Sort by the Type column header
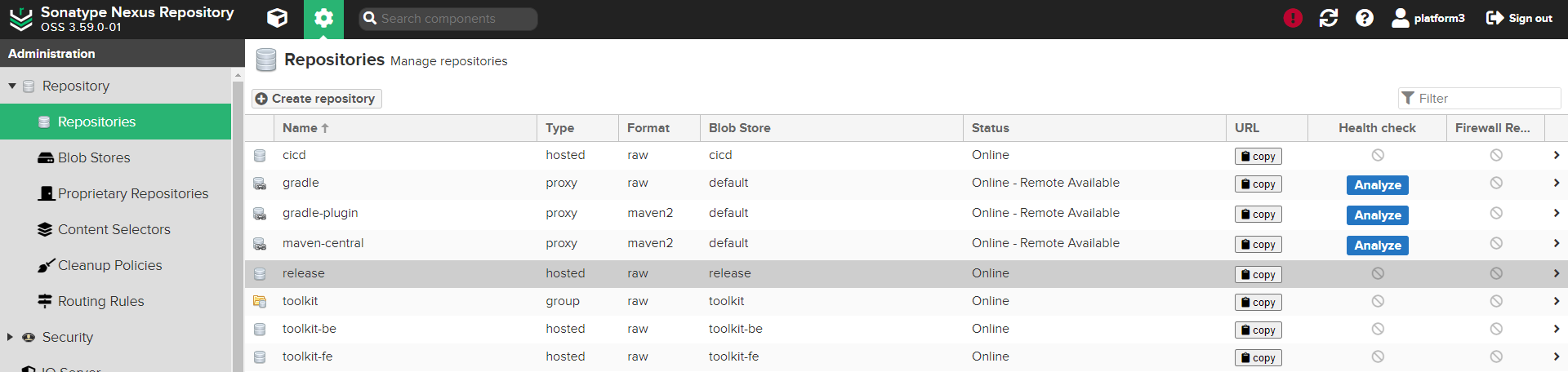1568x372 pixels. pyautogui.click(x=577, y=128)
